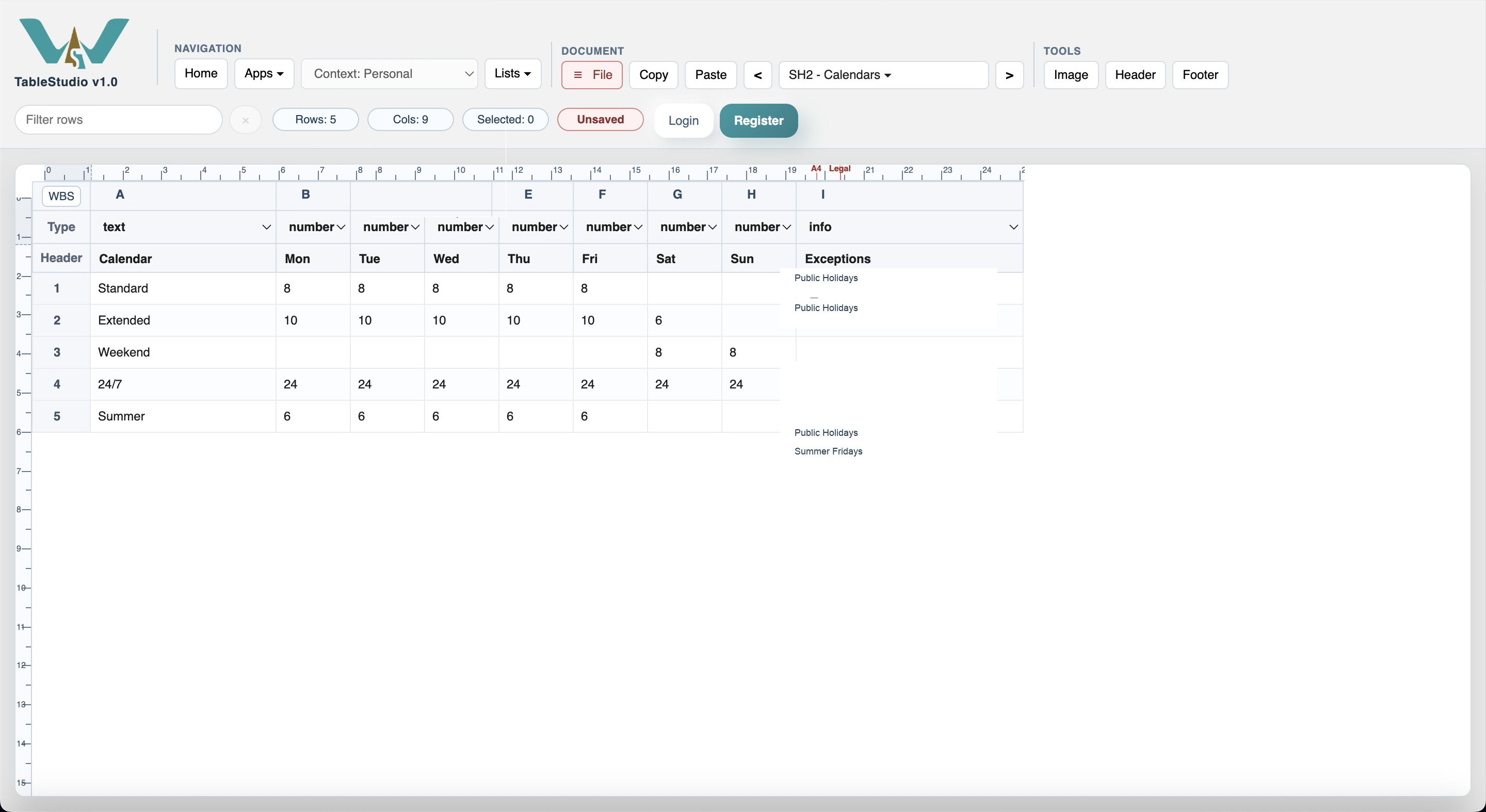The height and width of the screenshot is (812, 1486).
Task: Expand the Context: Personal selector
Action: point(390,74)
